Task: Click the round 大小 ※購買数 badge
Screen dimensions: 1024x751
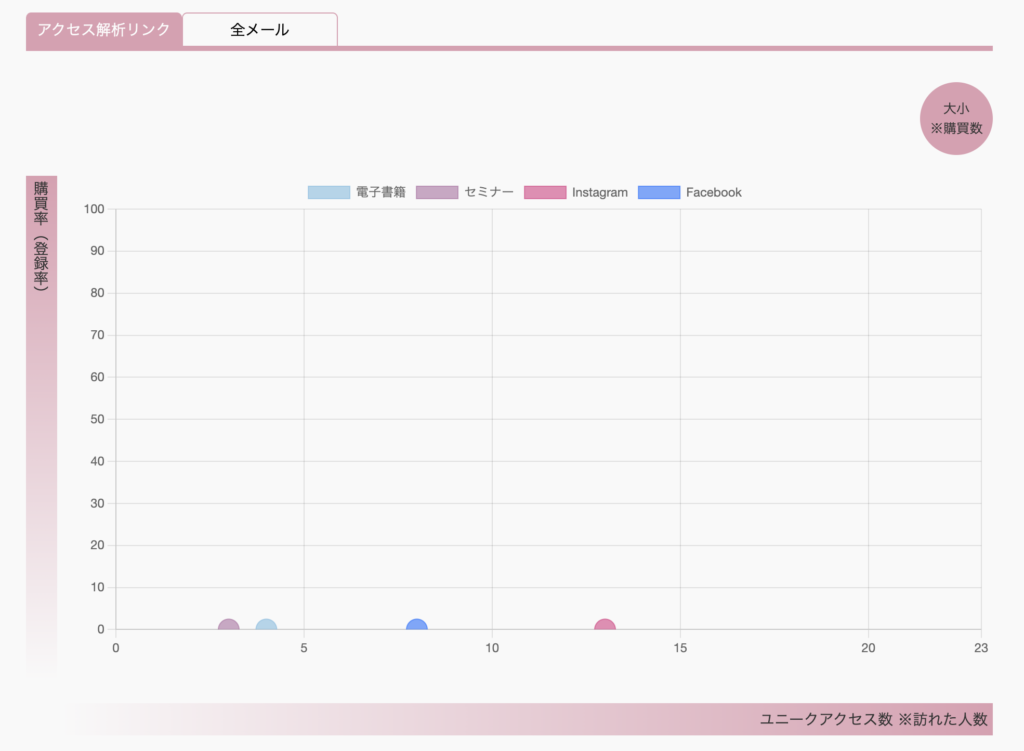Action: 956,119
